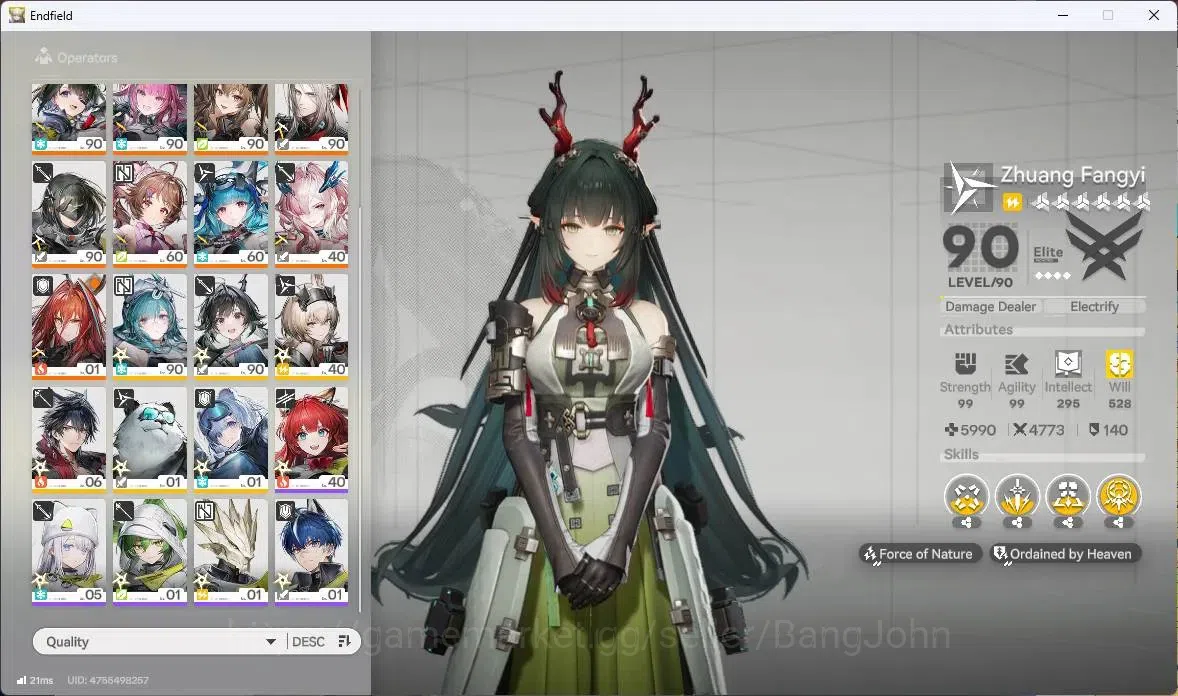Select dark-haired purple-eyed operator level 90
This screenshot has height=696, width=1178.
pyautogui.click(x=68, y=118)
